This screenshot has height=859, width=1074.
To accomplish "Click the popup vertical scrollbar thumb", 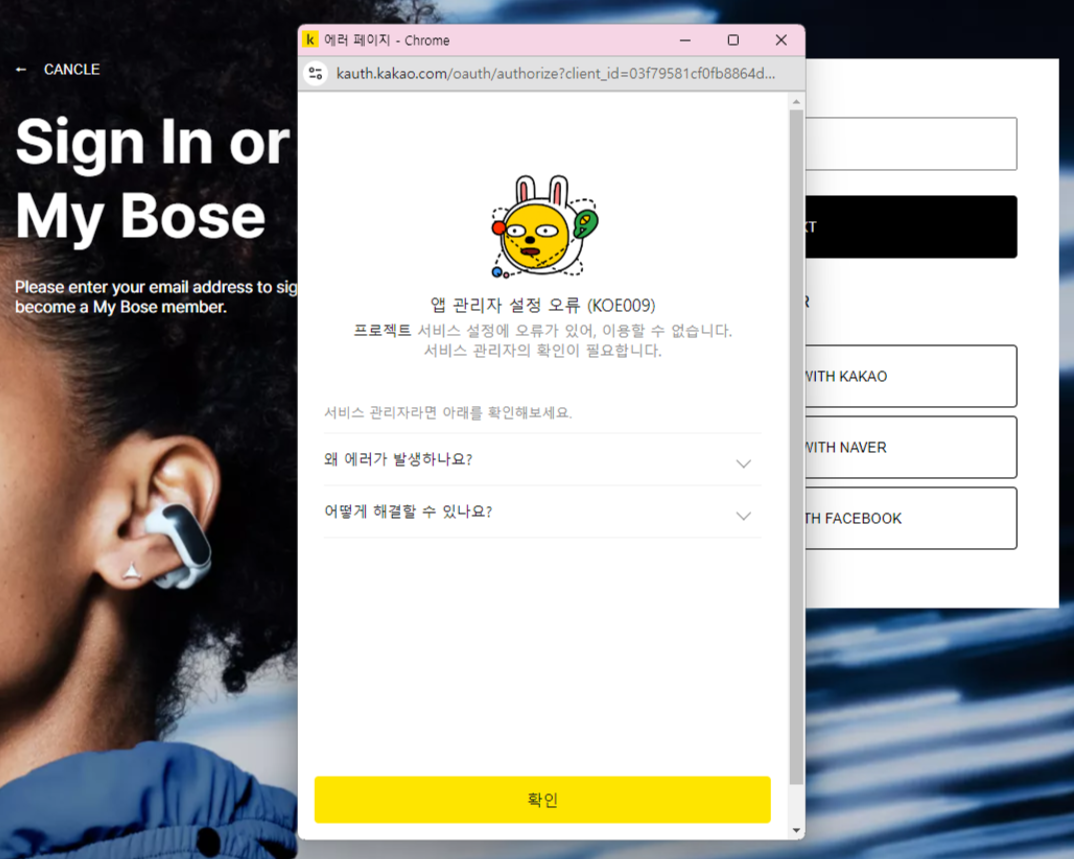I will coord(796,440).
